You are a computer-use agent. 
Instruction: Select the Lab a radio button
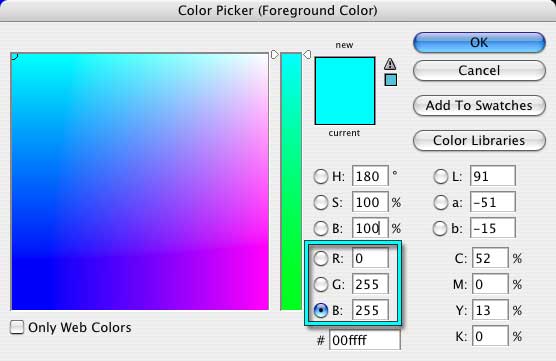point(440,202)
